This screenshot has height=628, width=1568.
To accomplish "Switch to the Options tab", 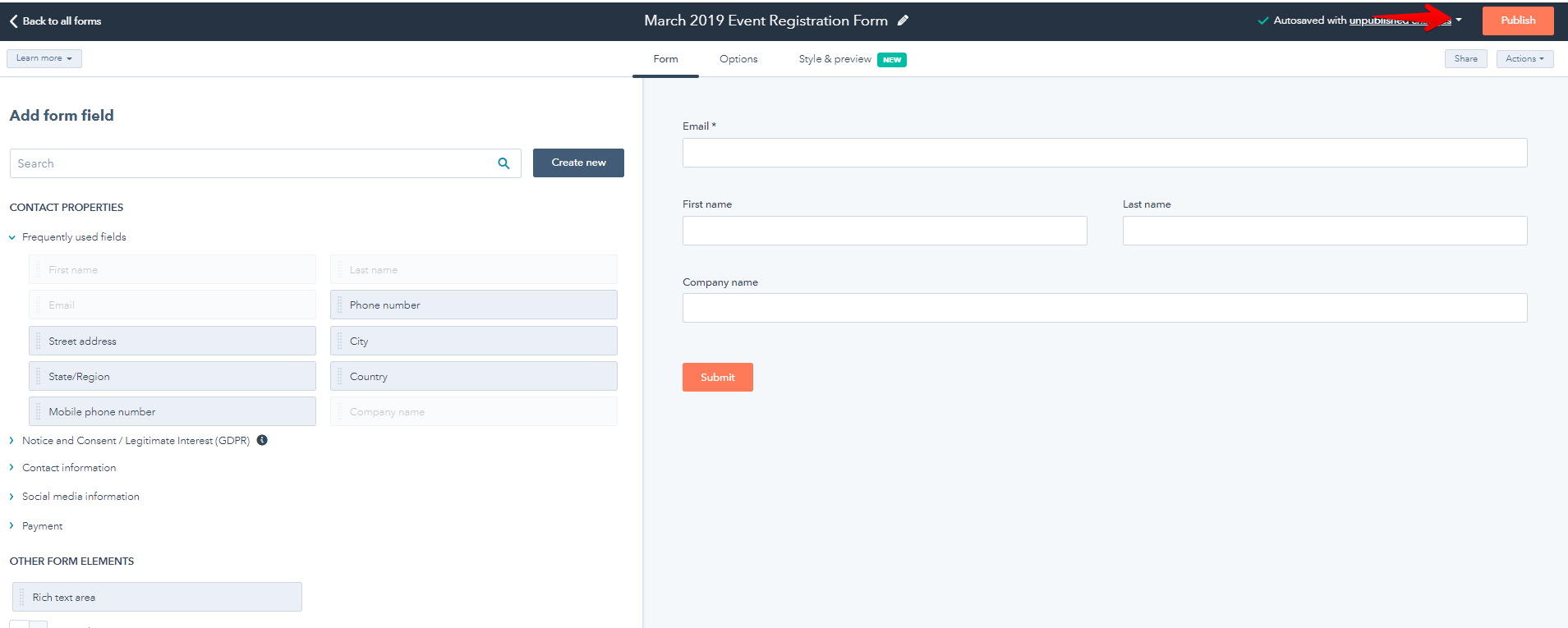I will [x=738, y=59].
